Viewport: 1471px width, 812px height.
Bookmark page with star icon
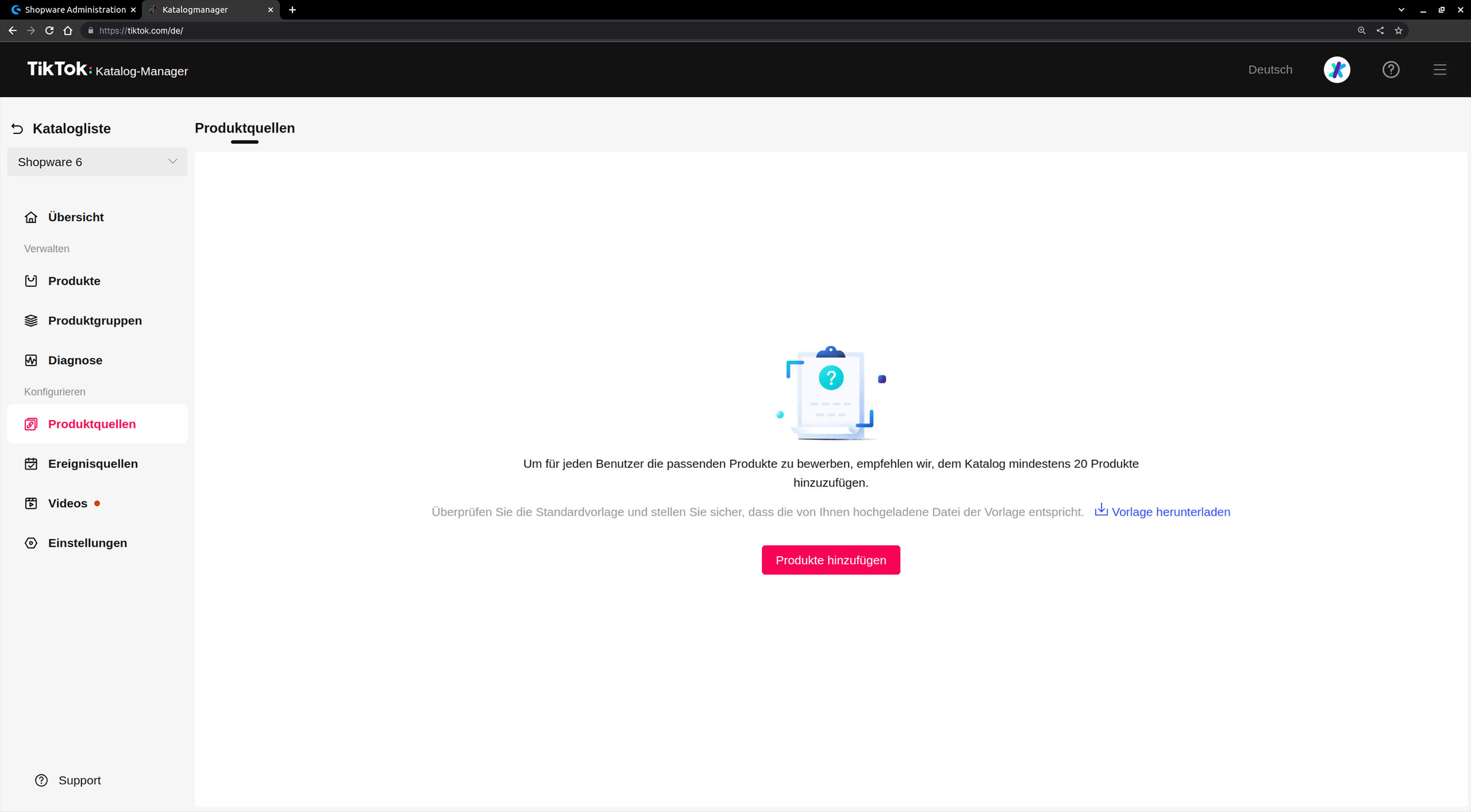pos(1398,31)
